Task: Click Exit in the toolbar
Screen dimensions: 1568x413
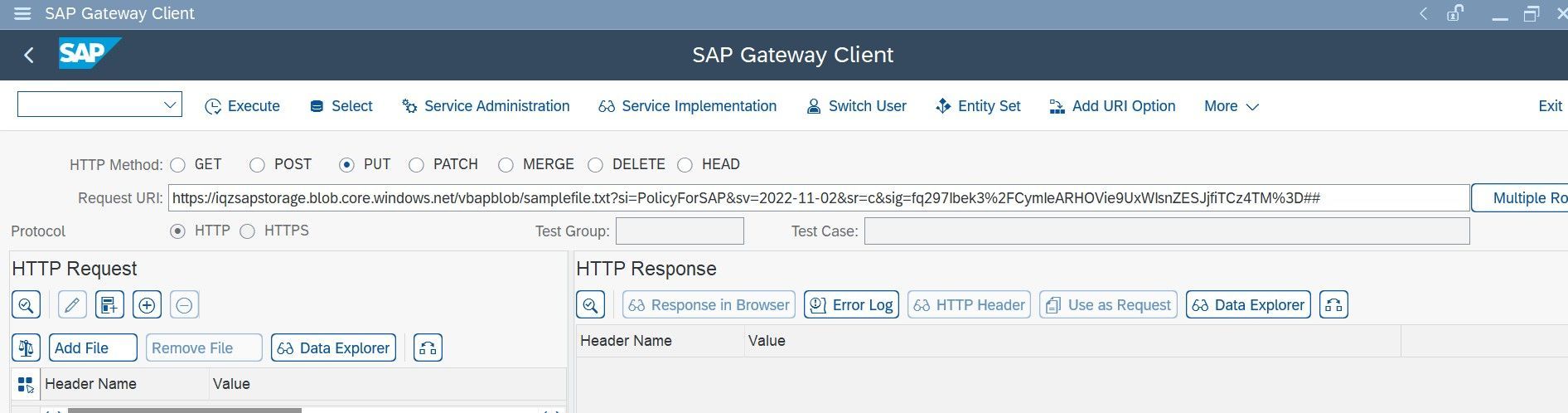Action: [1550, 106]
